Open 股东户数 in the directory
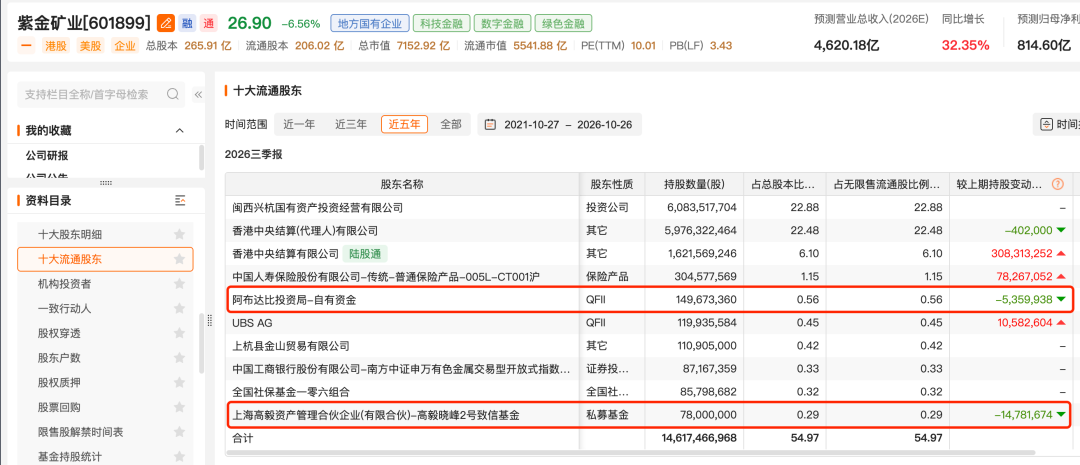 [x=59, y=358]
